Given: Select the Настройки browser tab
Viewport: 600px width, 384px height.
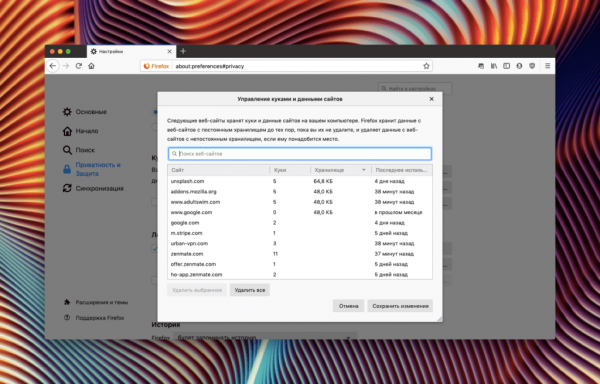Looking at the screenshot, I should (x=131, y=51).
